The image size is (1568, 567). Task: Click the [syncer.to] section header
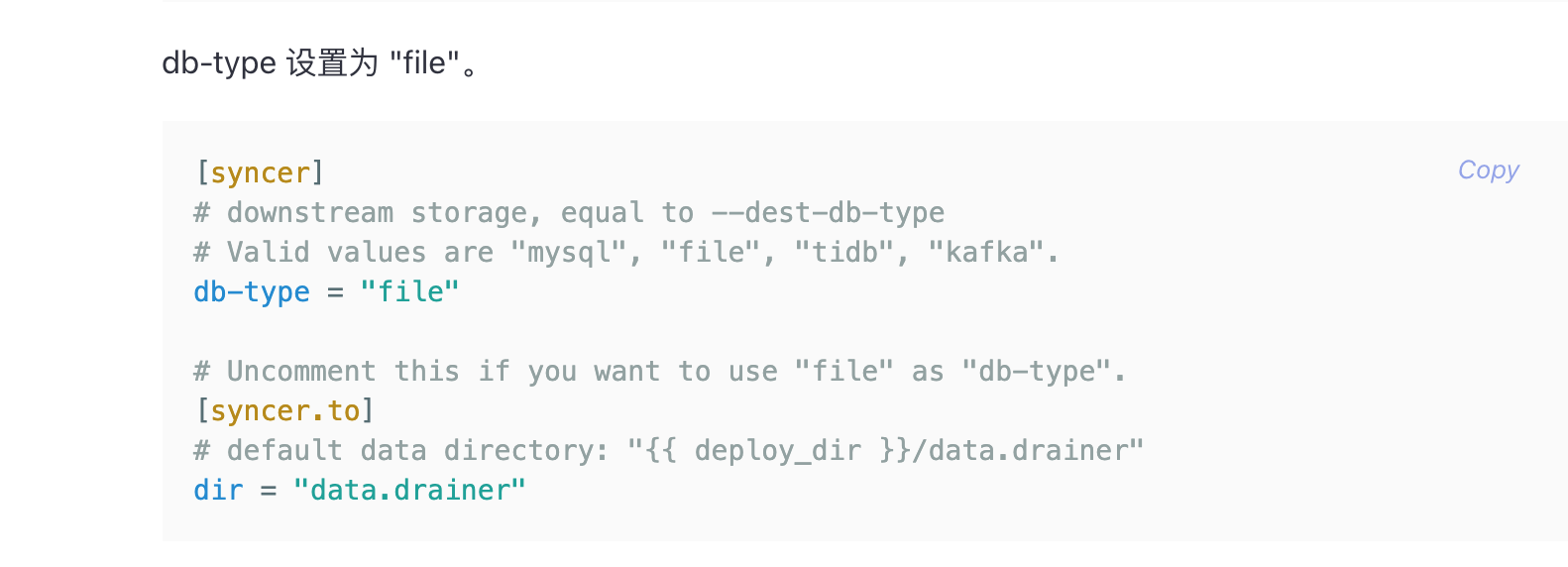(284, 411)
